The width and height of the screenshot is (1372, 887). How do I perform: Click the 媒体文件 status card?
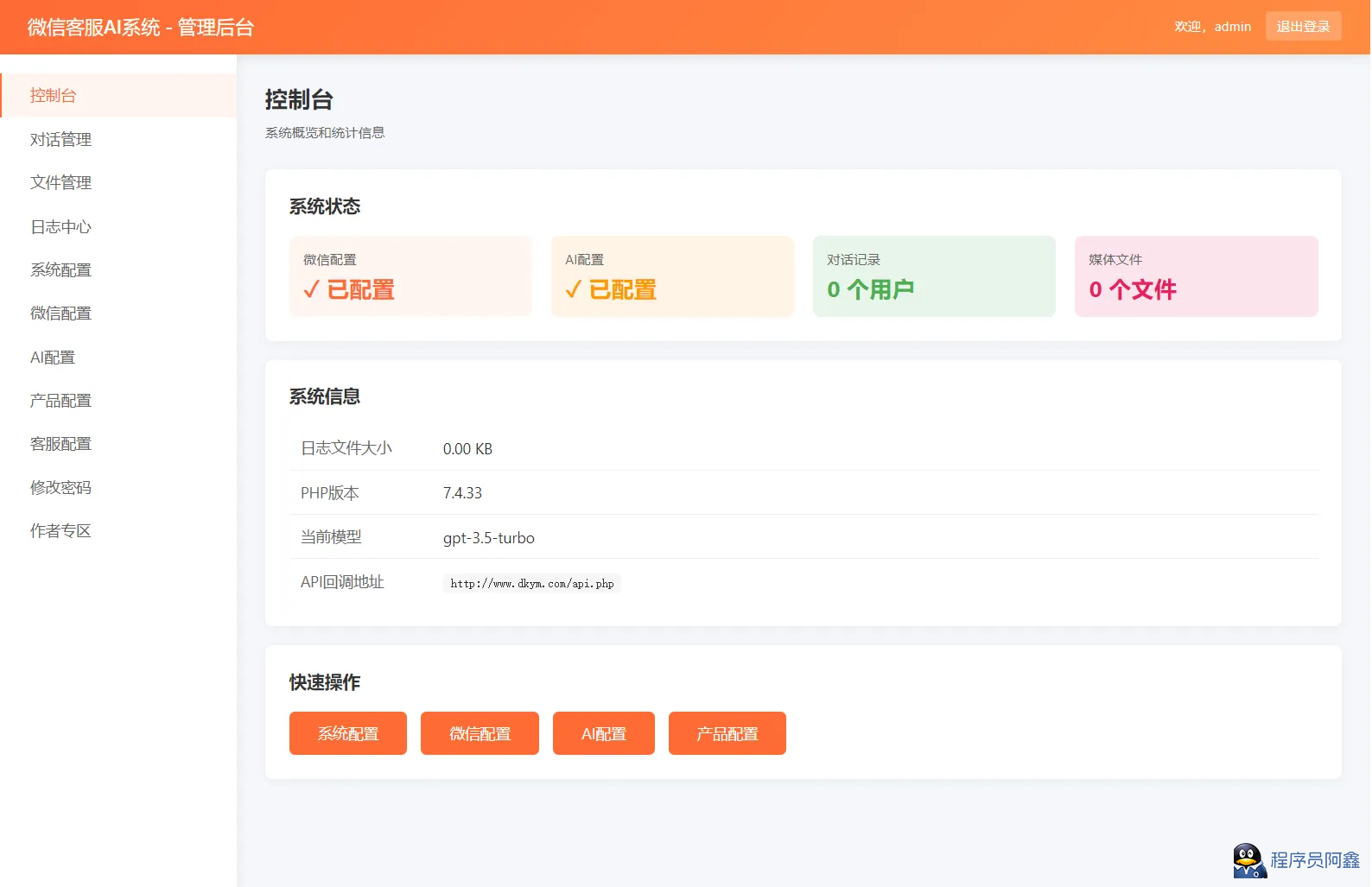(1195, 276)
